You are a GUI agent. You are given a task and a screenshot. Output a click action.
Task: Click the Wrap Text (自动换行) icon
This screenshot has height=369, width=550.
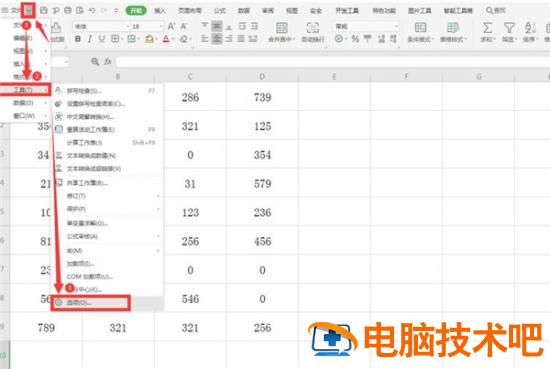tap(313, 28)
